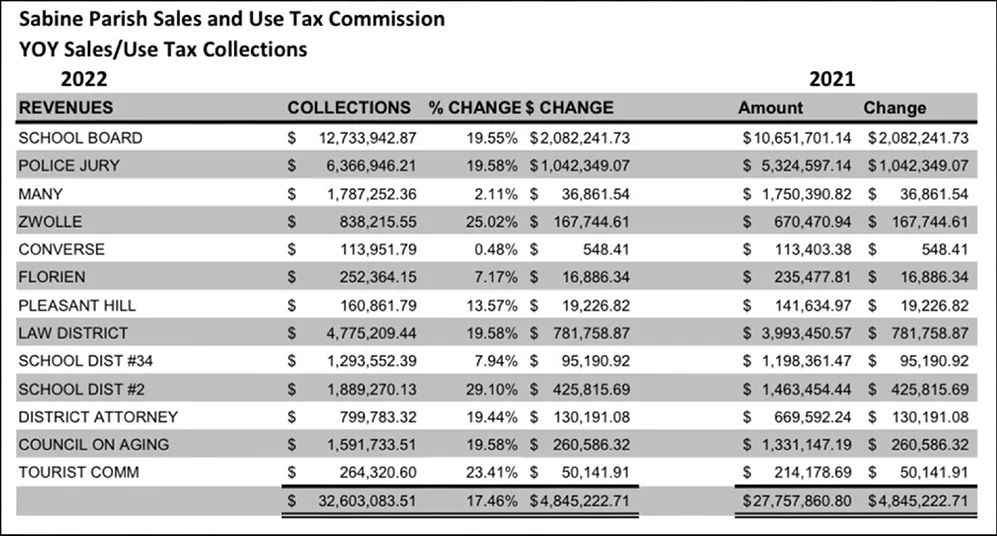Click the LAW DISTRICT row label
Viewport: 997px width, 536px height.
tap(73, 333)
